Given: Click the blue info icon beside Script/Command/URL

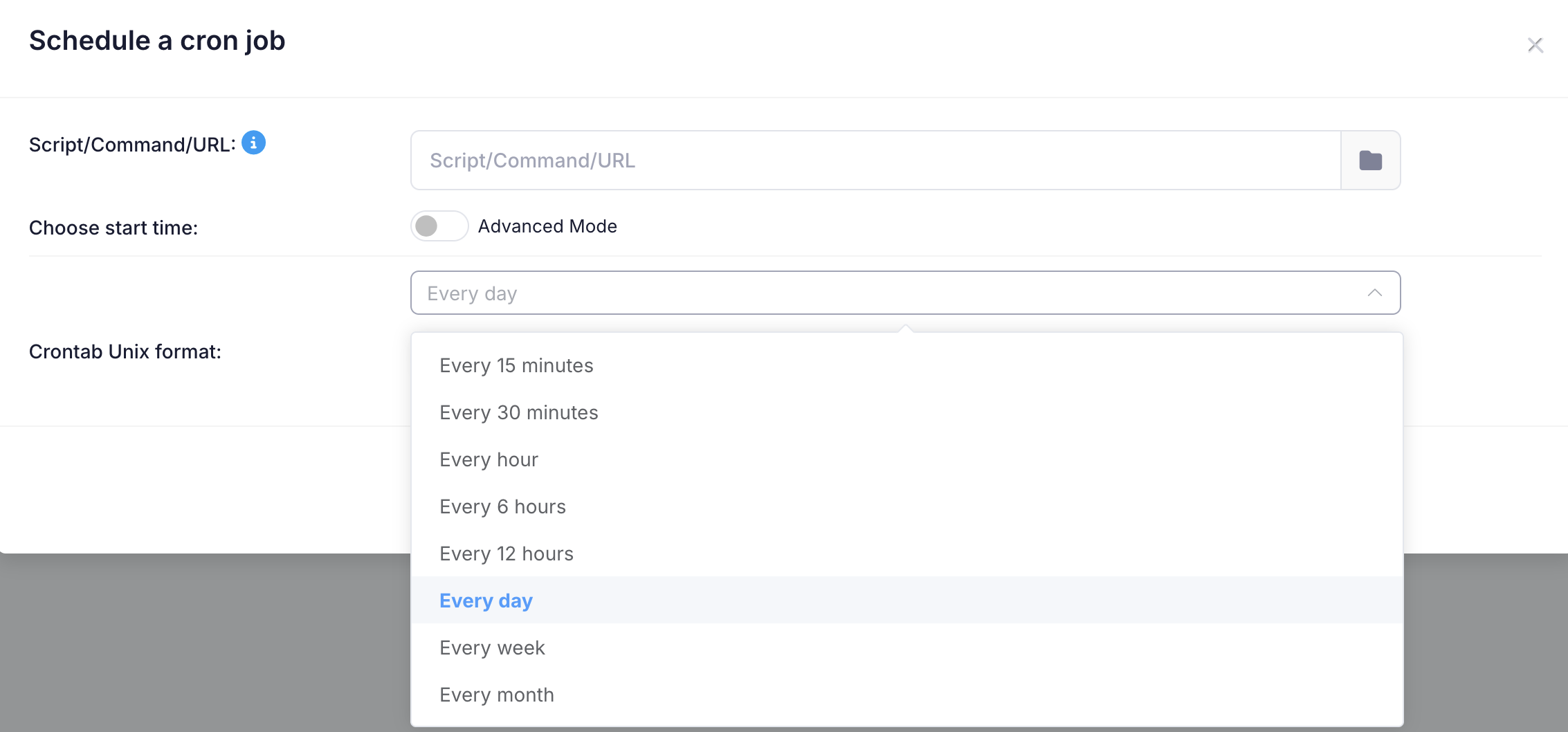Looking at the screenshot, I should (253, 143).
